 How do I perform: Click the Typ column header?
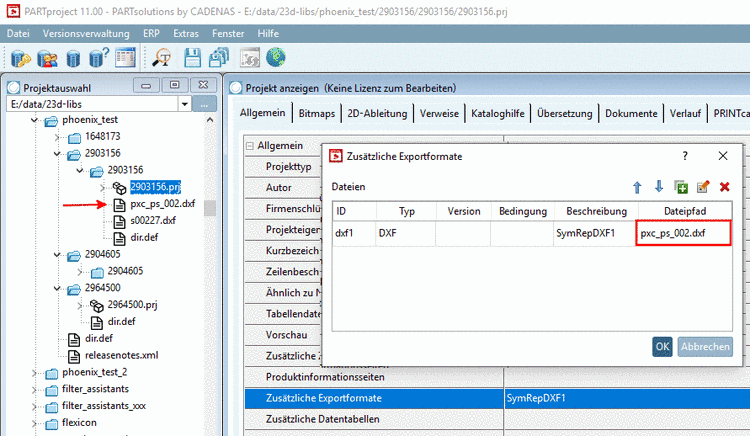pyautogui.click(x=407, y=211)
